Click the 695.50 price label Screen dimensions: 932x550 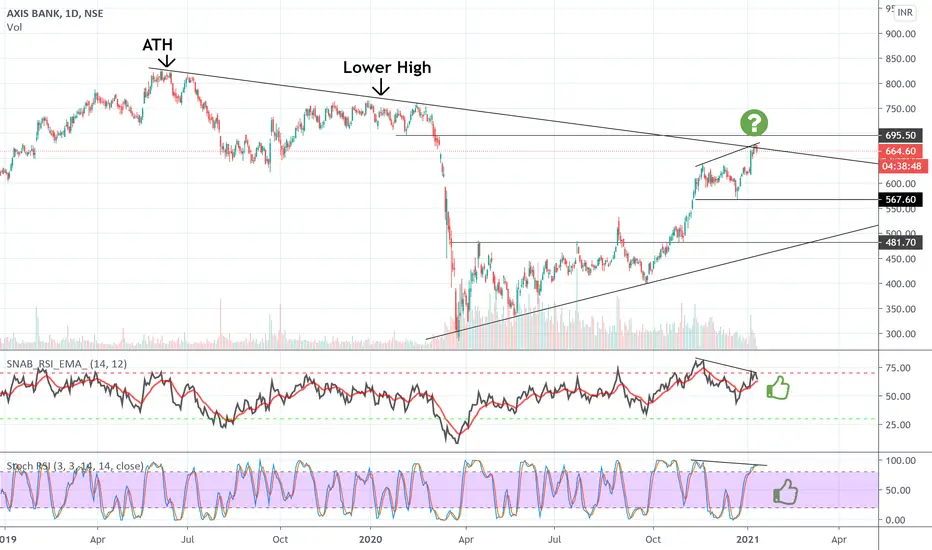point(900,136)
